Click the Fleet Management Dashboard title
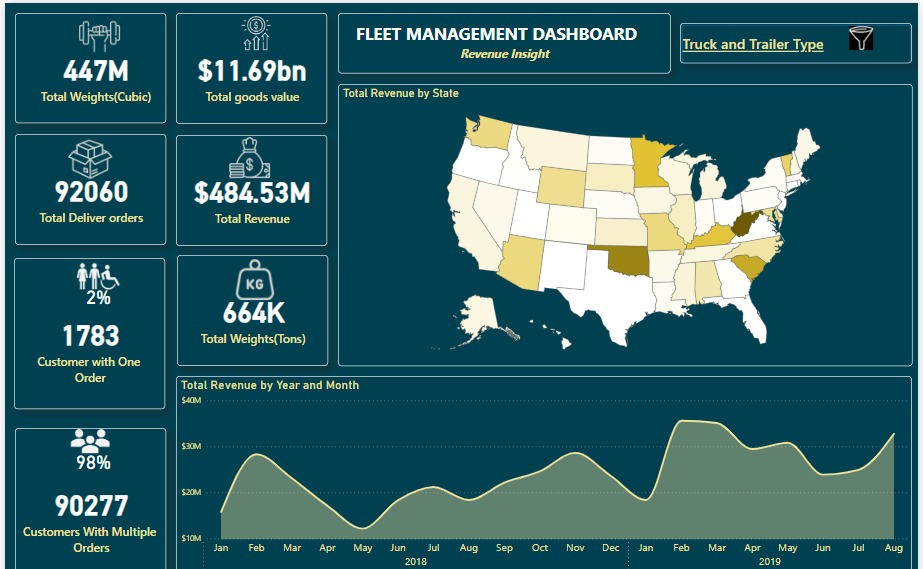This screenshot has width=923, height=569. coord(496,34)
